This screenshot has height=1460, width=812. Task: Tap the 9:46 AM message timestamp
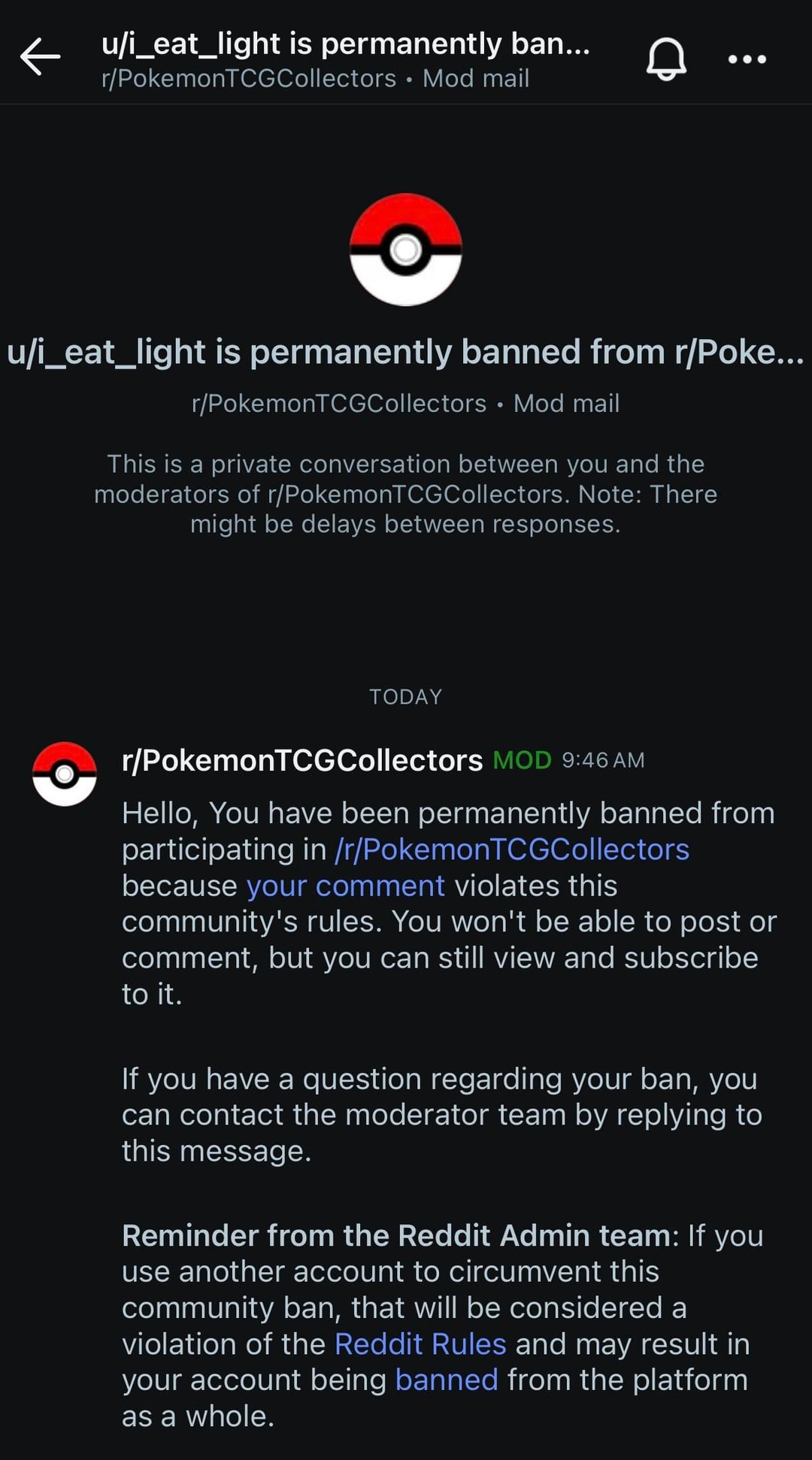coord(603,760)
